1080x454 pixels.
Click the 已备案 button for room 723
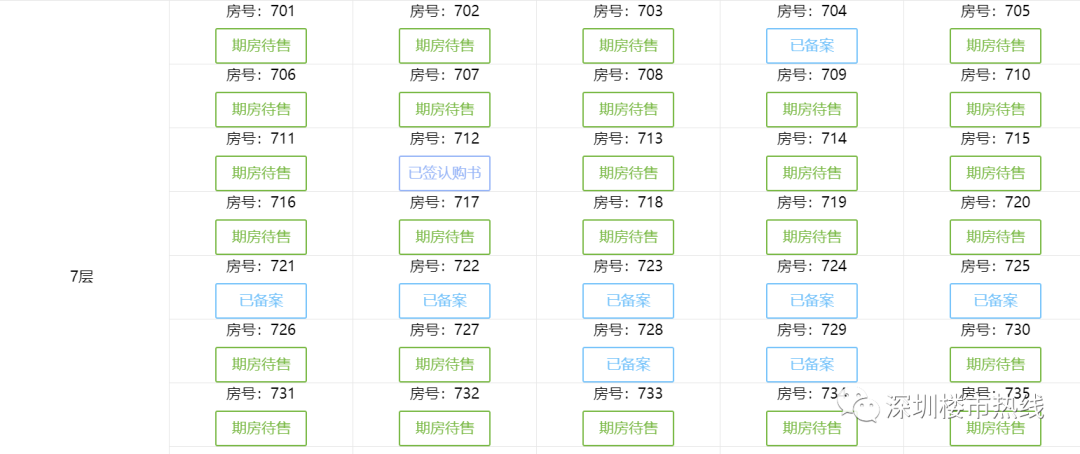pyautogui.click(x=628, y=301)
